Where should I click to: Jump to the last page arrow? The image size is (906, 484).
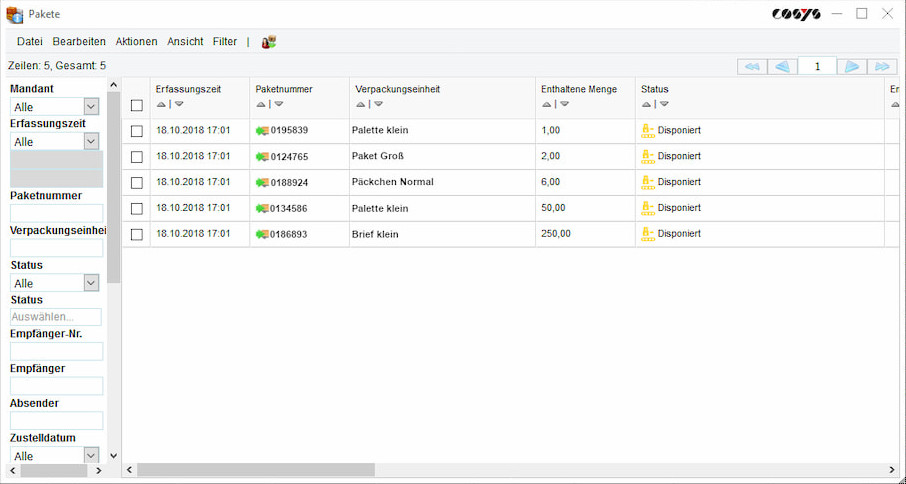(881, 67)
